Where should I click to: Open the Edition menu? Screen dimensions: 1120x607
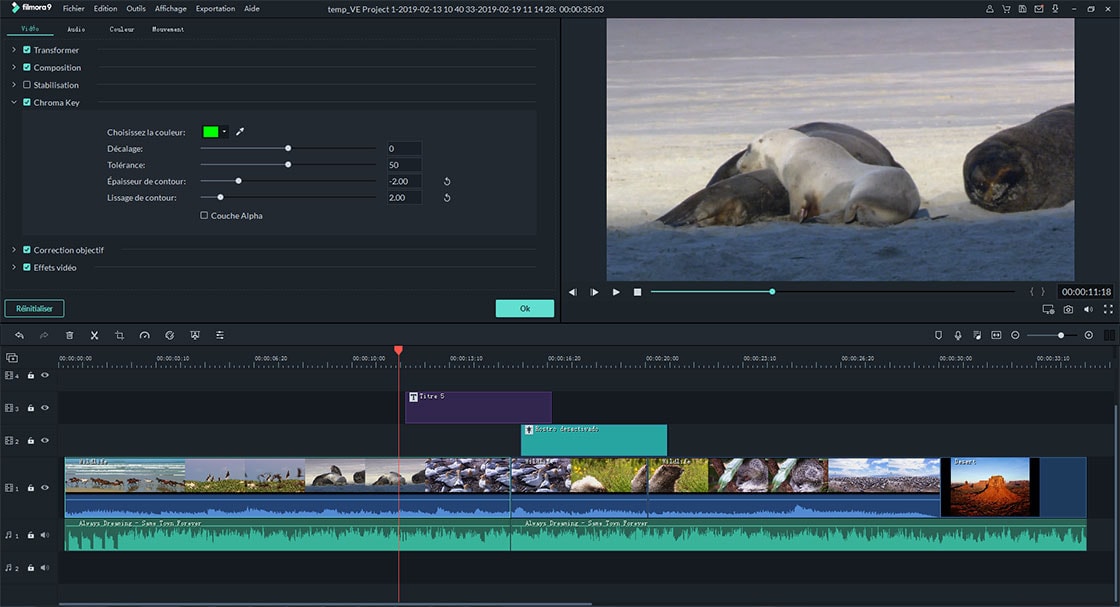[x=105, y=9]
